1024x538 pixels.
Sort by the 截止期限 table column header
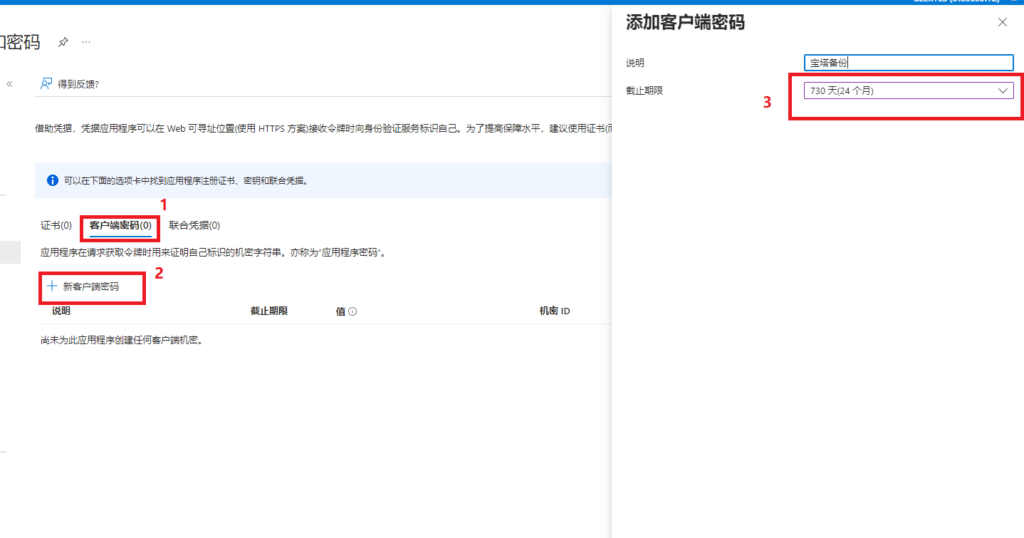coord(269,311)
